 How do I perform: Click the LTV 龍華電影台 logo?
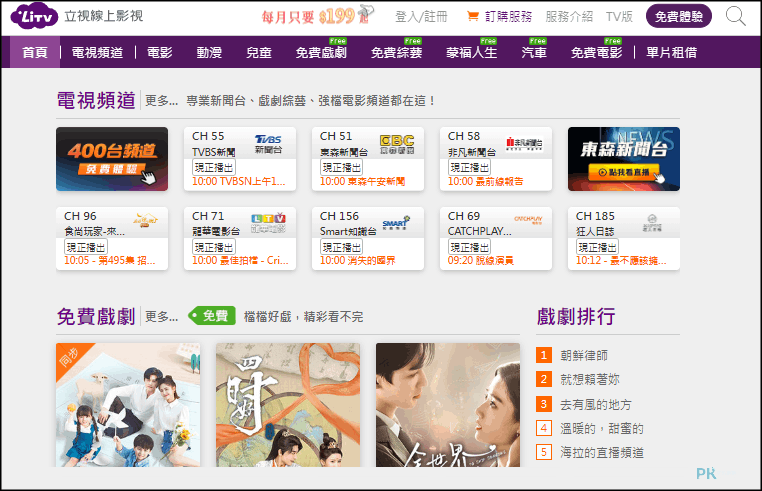[x=268, y=223]
